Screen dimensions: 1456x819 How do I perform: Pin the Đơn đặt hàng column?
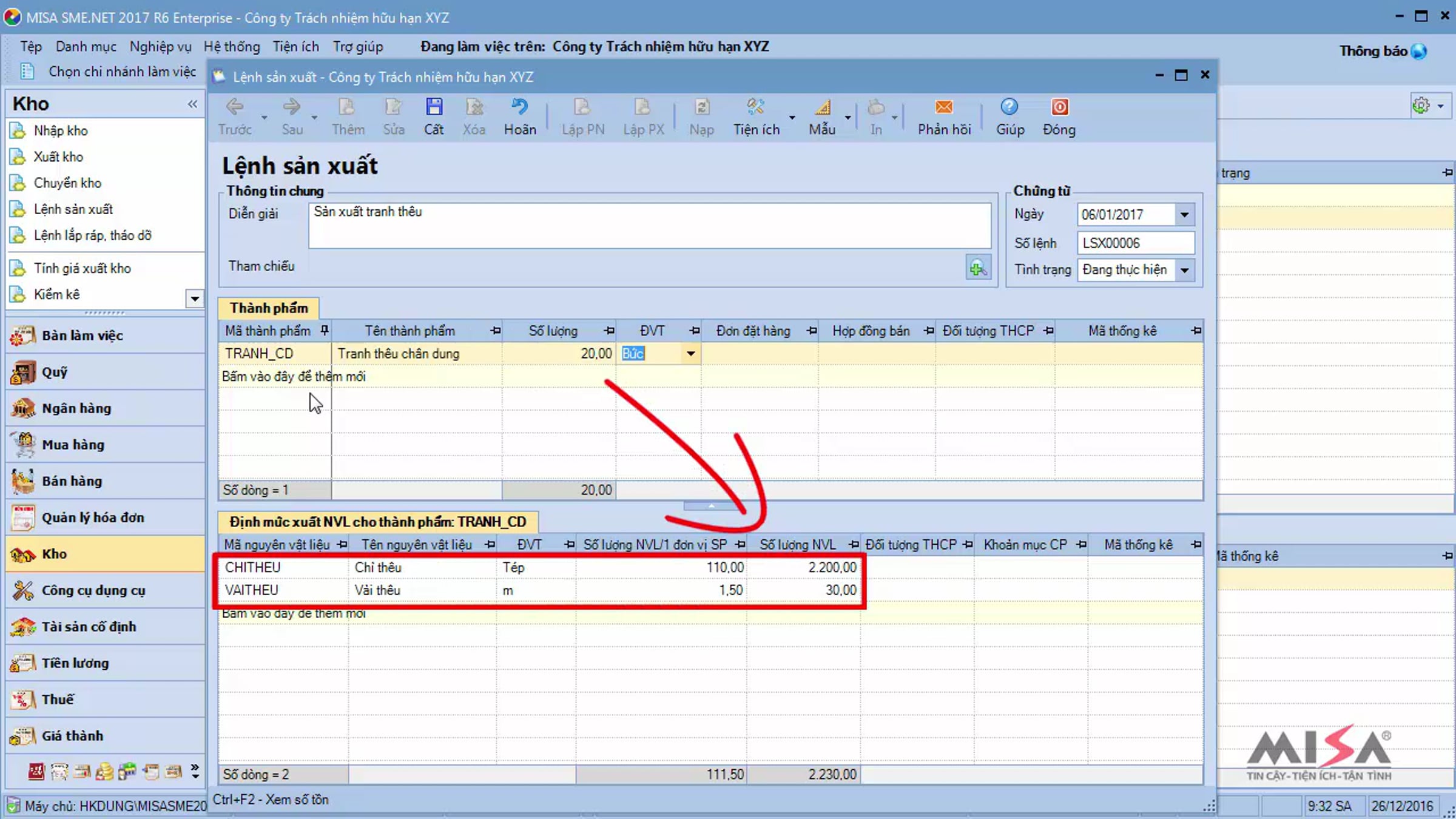click(x=812, y=331)
